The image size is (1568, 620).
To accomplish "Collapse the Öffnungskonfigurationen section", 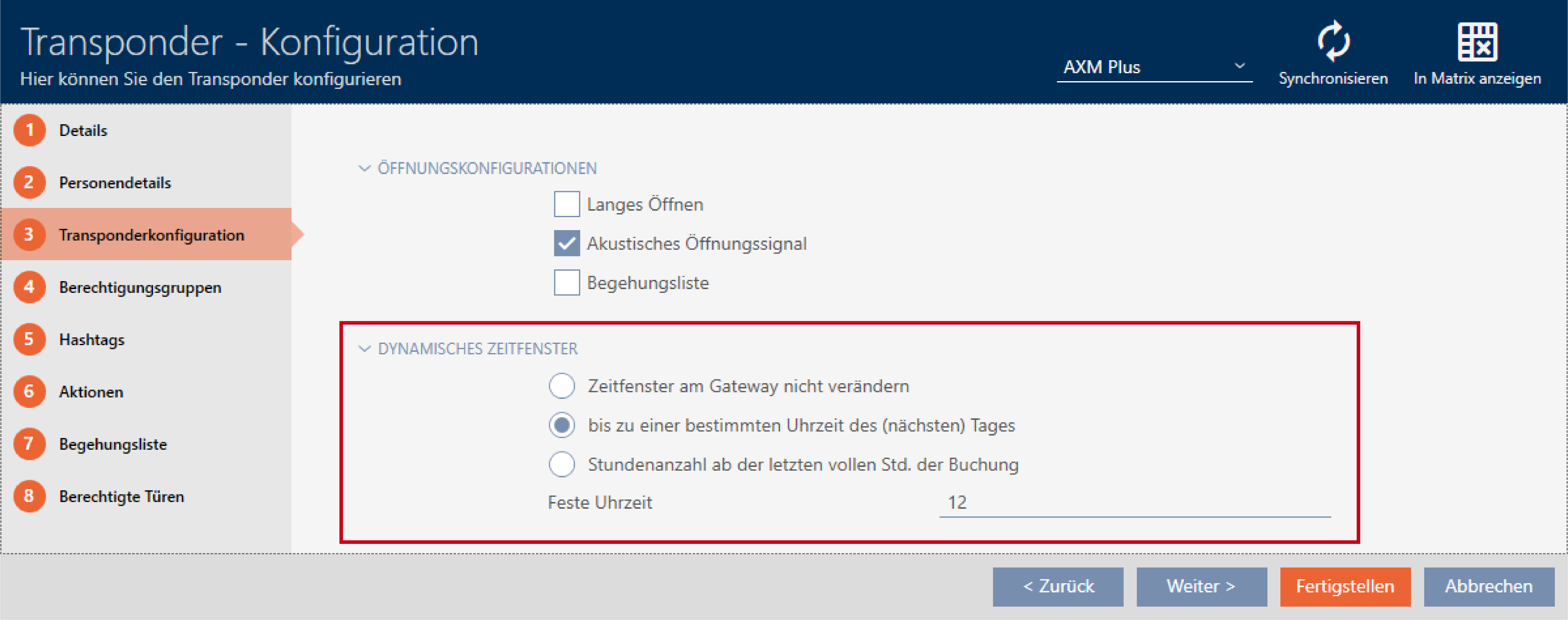I will coord(365,168).
